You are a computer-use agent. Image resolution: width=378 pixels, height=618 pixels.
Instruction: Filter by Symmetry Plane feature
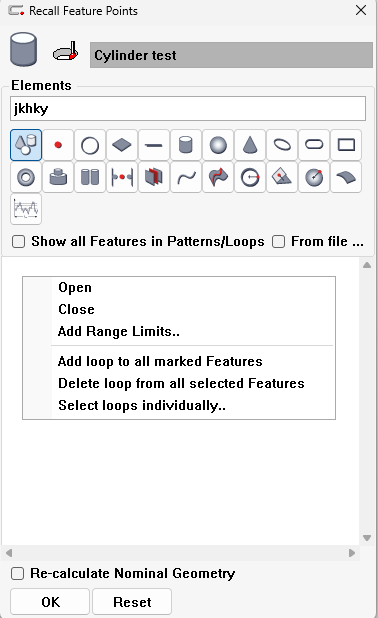point(154,177)
